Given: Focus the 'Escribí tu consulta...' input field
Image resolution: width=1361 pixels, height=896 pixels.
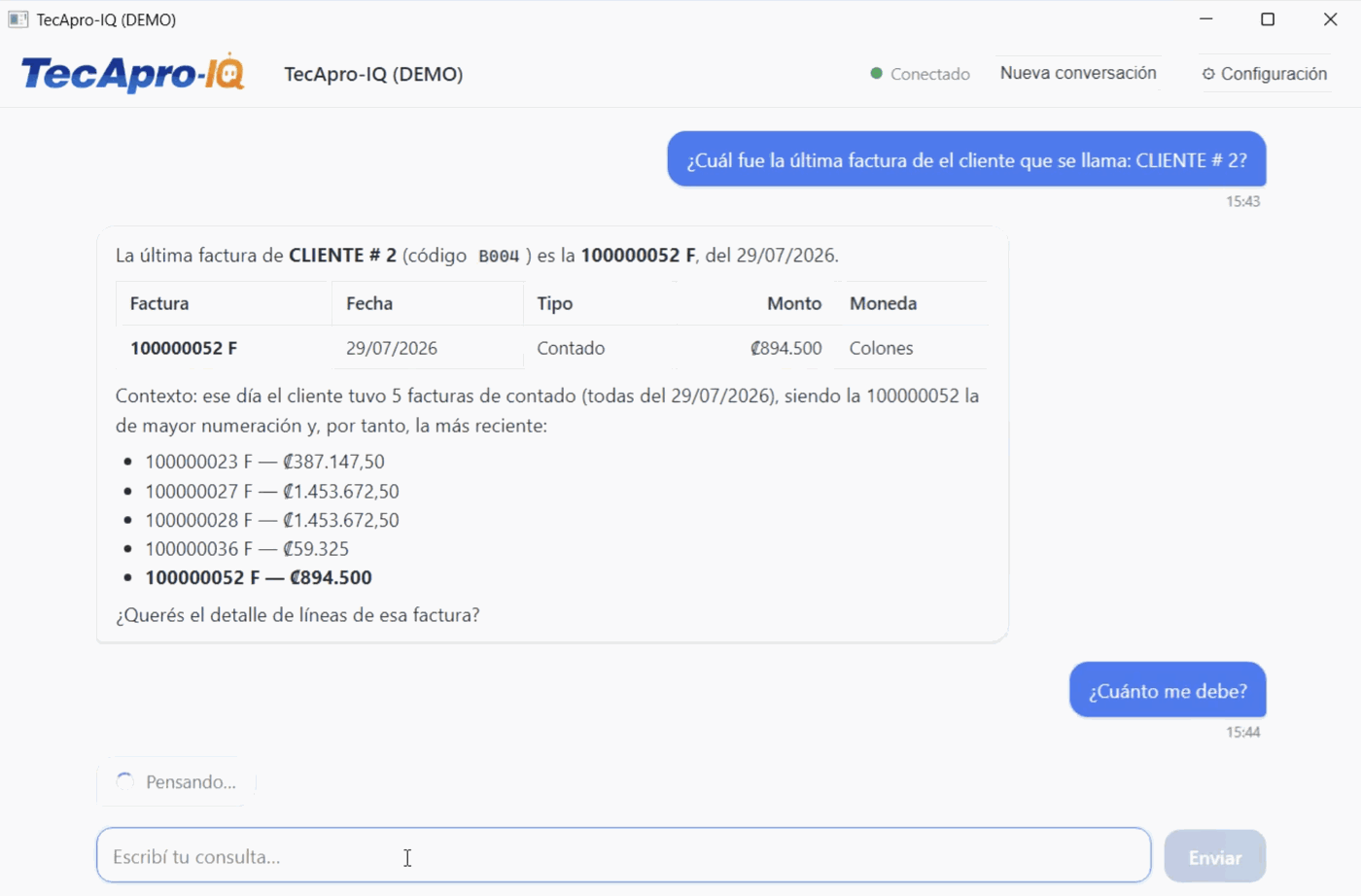Looking at the screenshot, I should point(623,856).
